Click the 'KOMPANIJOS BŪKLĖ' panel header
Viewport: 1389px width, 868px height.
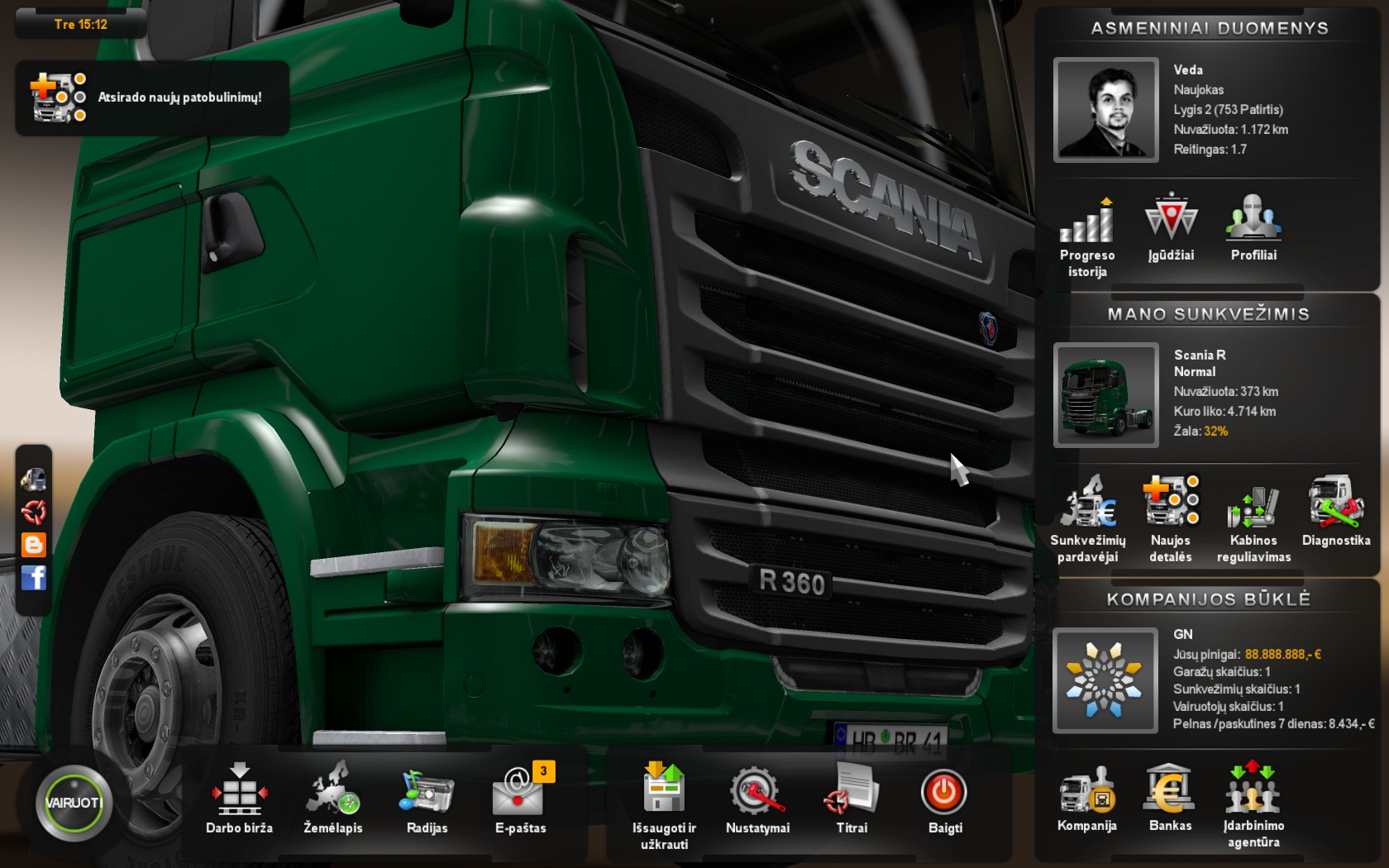(1209, 599)
